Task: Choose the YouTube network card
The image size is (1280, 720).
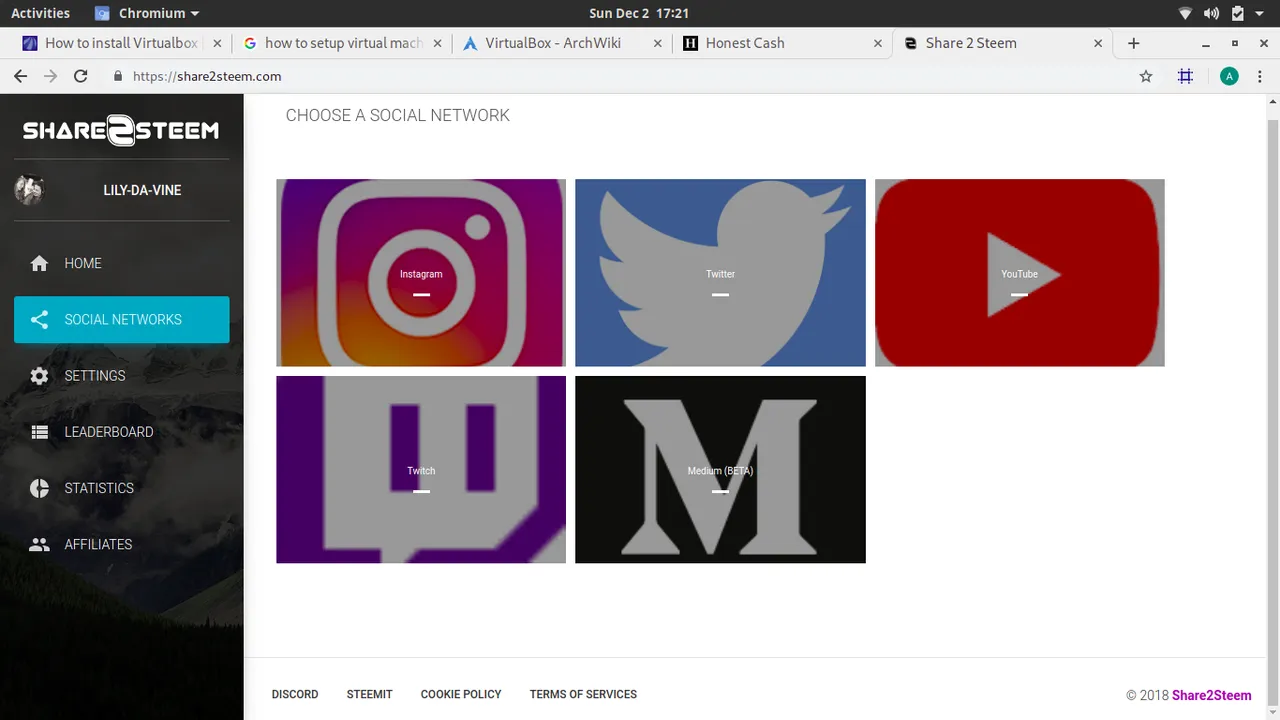Action: click(1020, 273)
